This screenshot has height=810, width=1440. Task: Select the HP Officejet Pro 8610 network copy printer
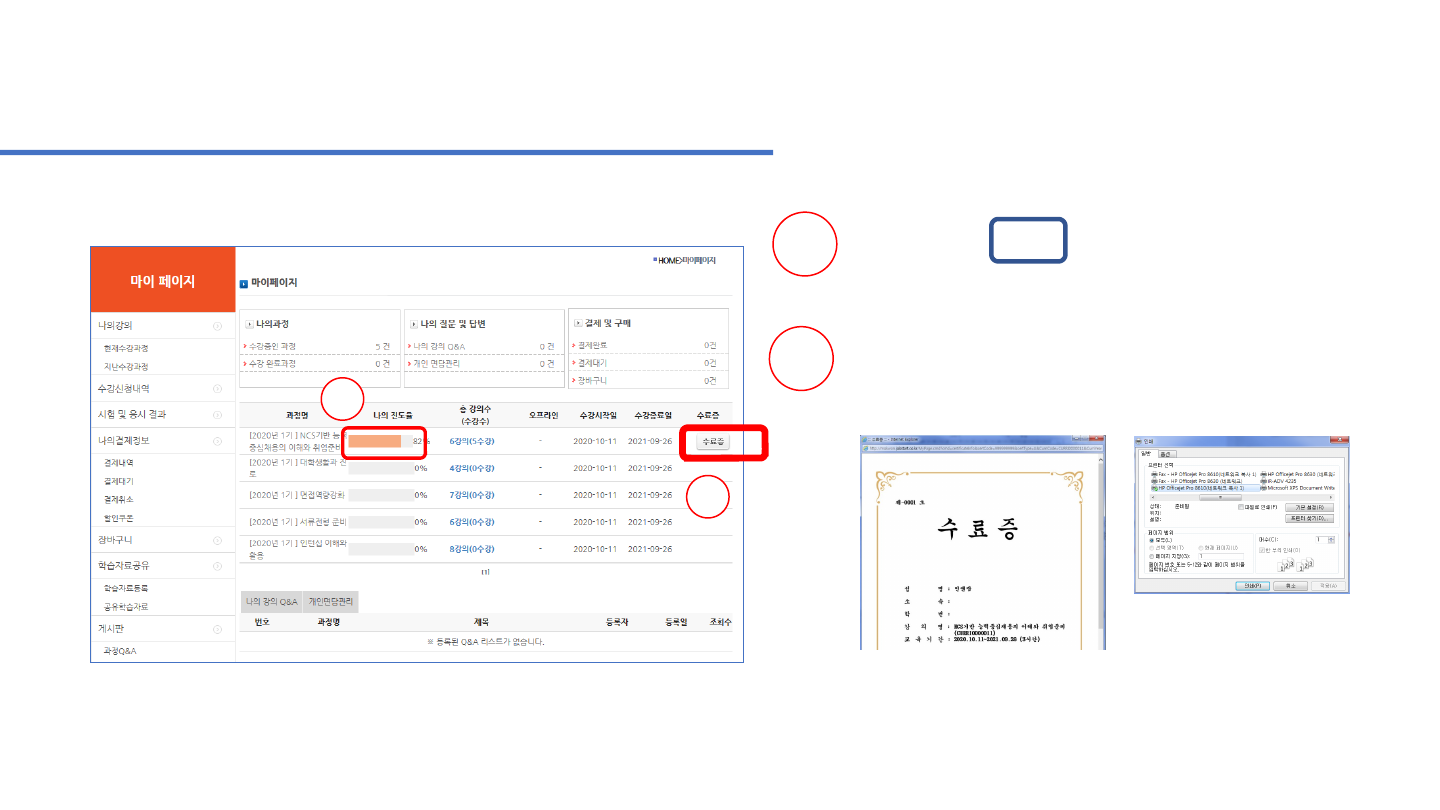pyautogui.click(x=1202, y=487)
